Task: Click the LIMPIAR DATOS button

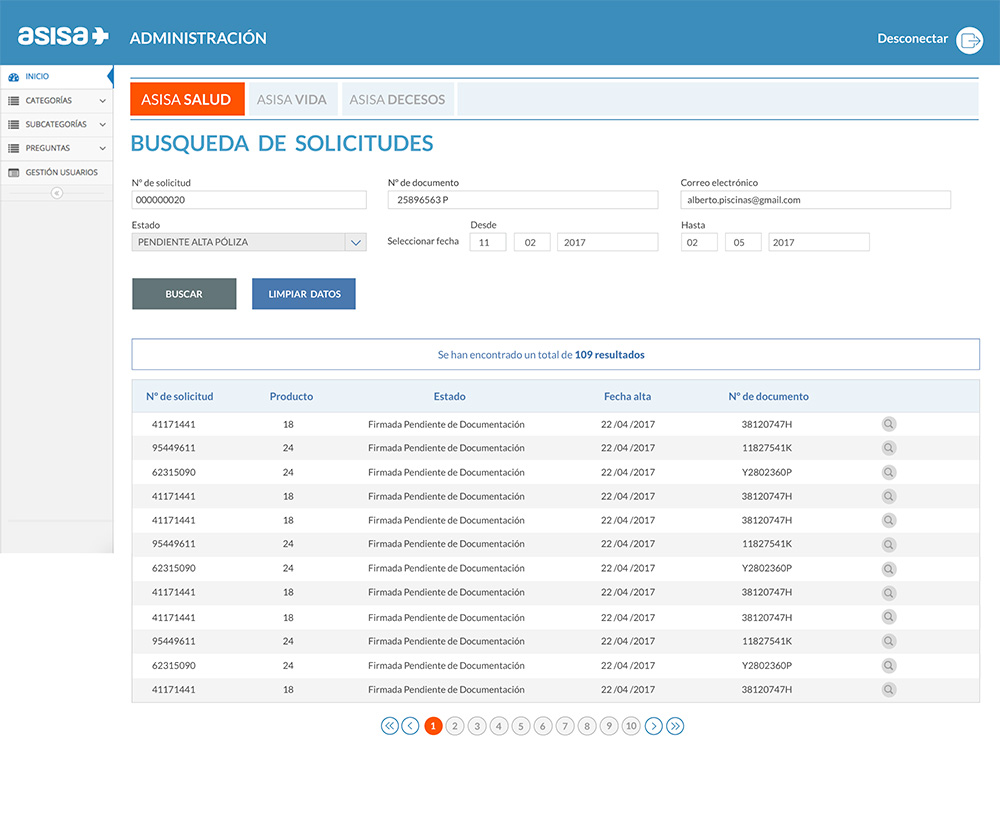Action: coord(304,294)
